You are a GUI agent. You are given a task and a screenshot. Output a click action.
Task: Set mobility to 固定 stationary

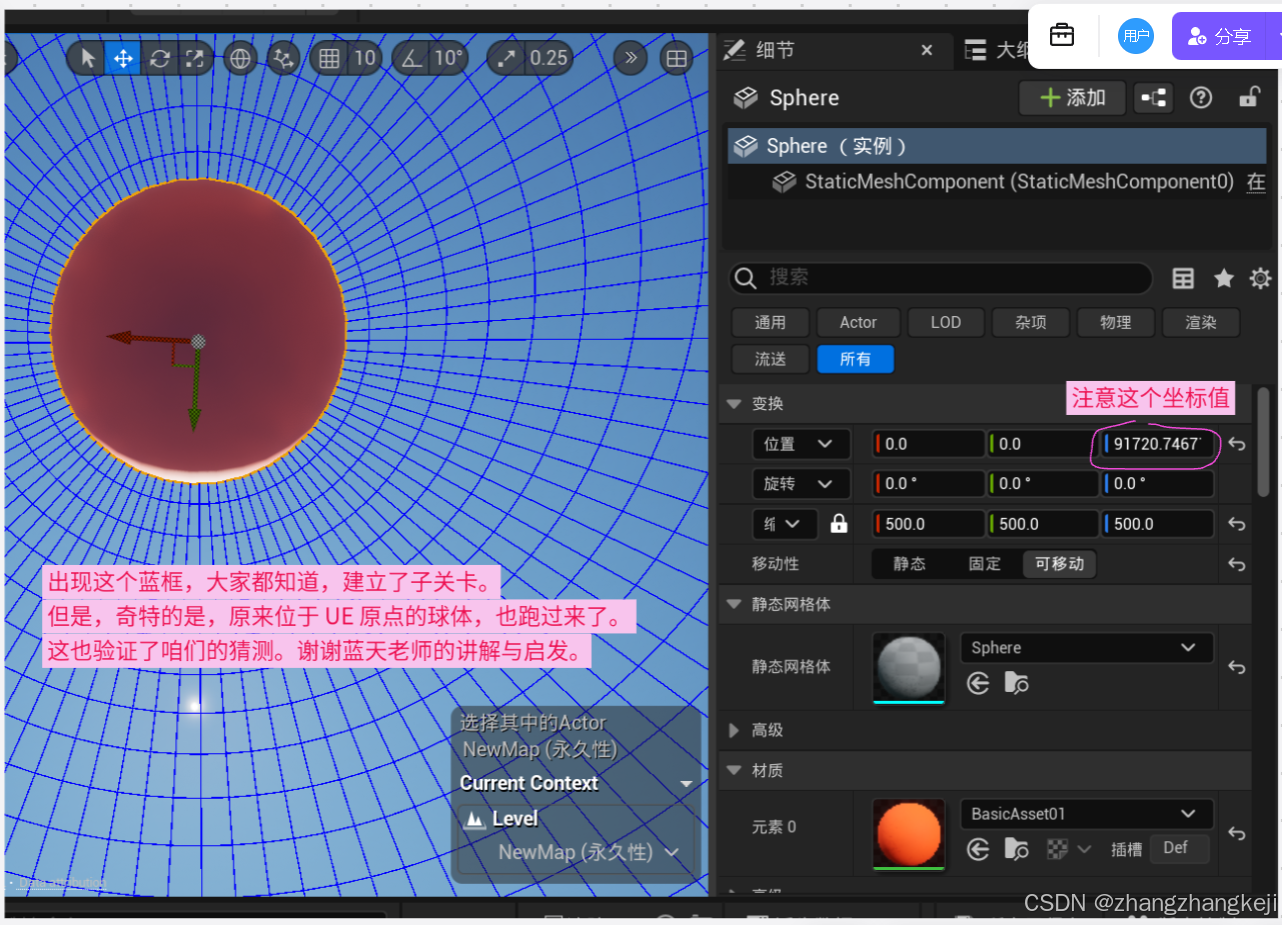point(984,564)
